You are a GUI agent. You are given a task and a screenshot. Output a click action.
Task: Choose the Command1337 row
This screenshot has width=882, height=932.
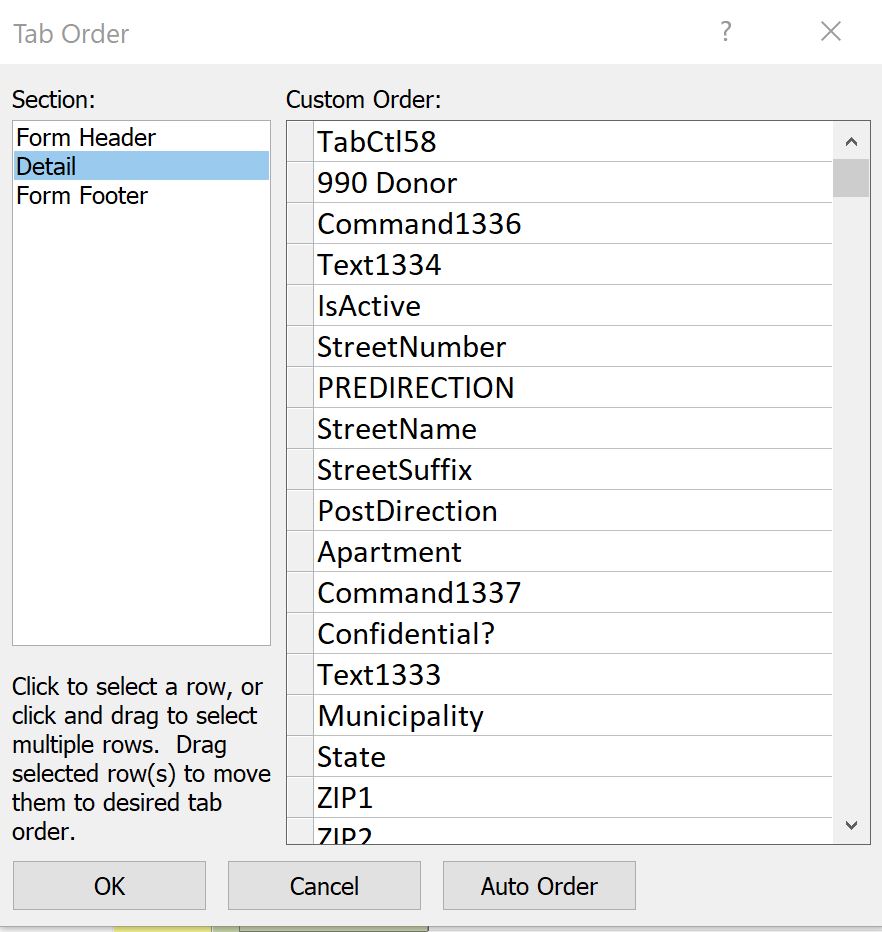pyautogui.click(x=560, y=593)
